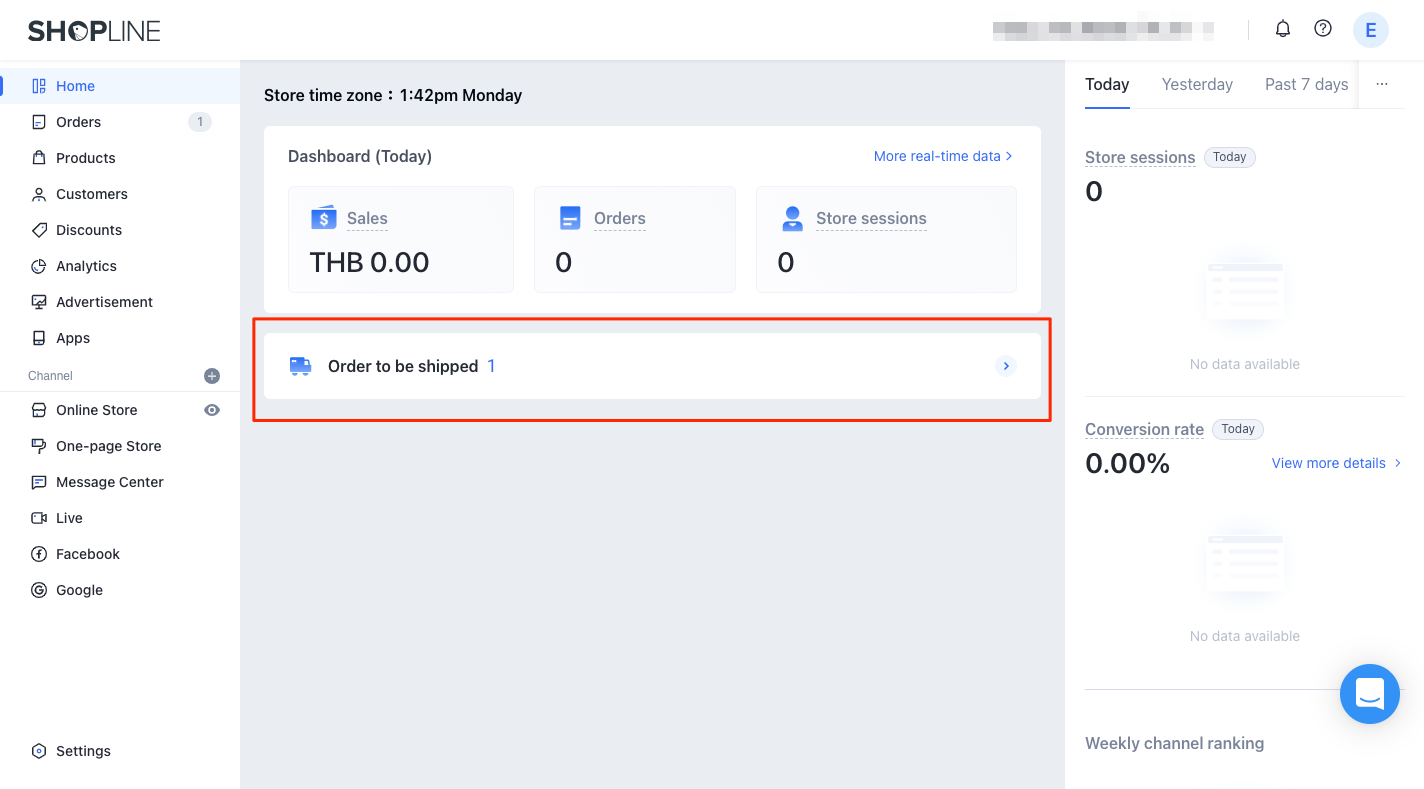Select the Past 7 days tab
This screenshot has width=1424, height=789.
click(1306, 84)
